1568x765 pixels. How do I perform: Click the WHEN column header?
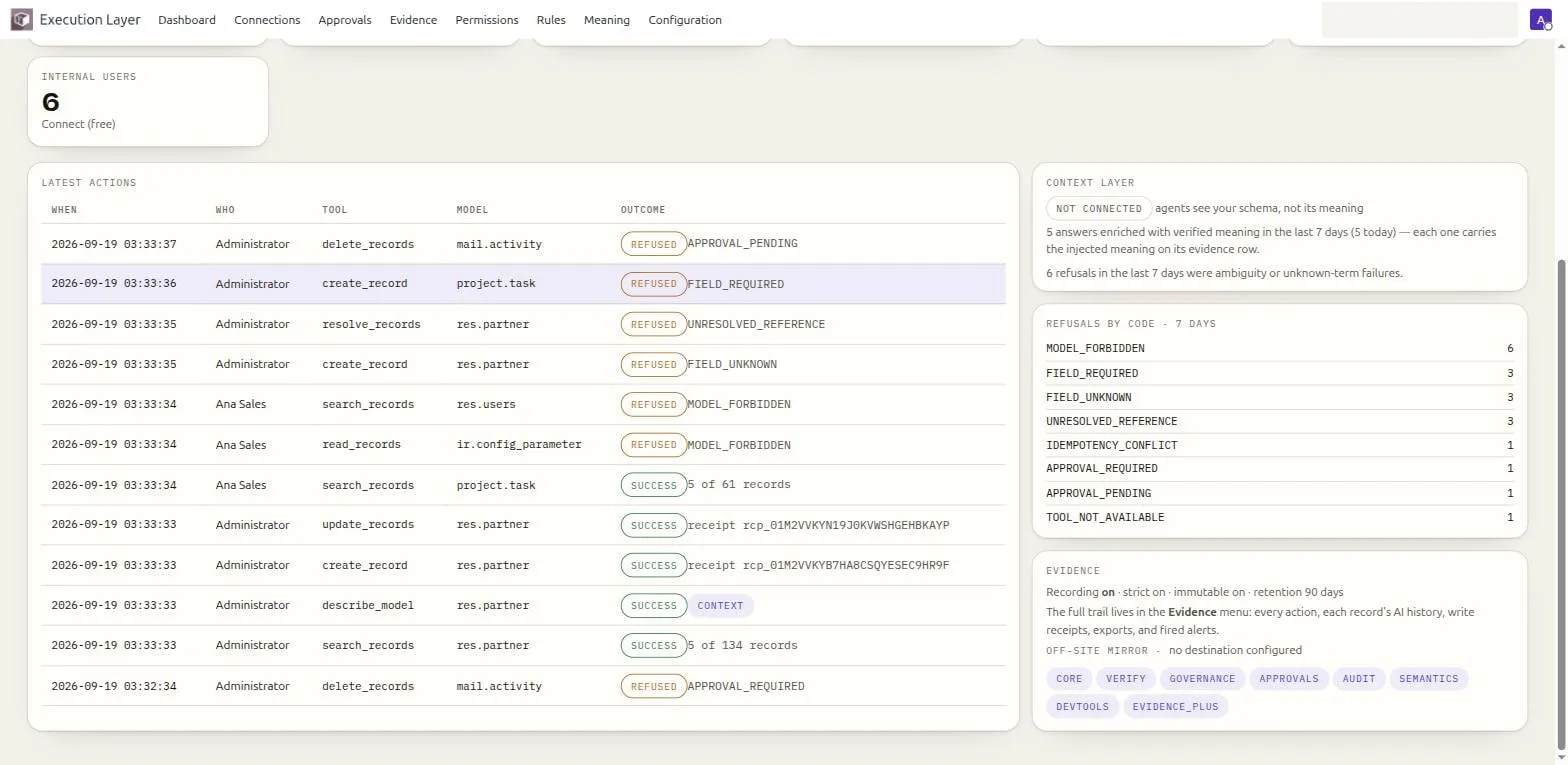64,210
